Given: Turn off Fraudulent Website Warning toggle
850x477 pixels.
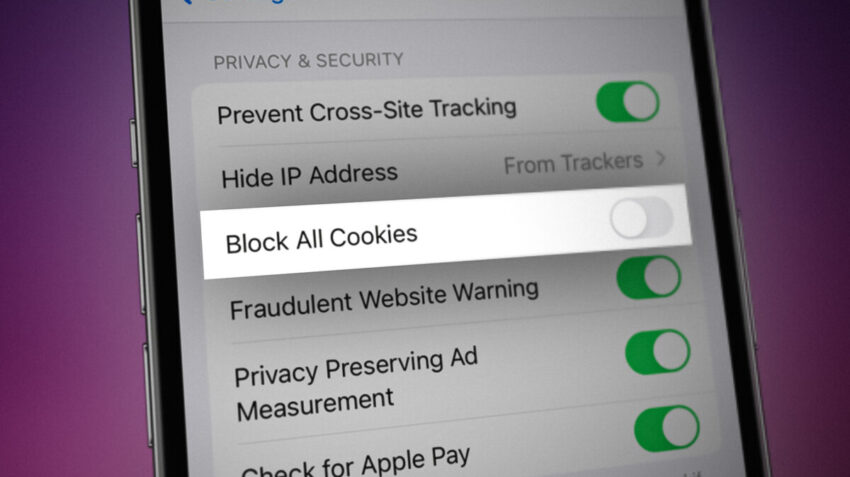Looking at the screenshot, I should (649, 278).
